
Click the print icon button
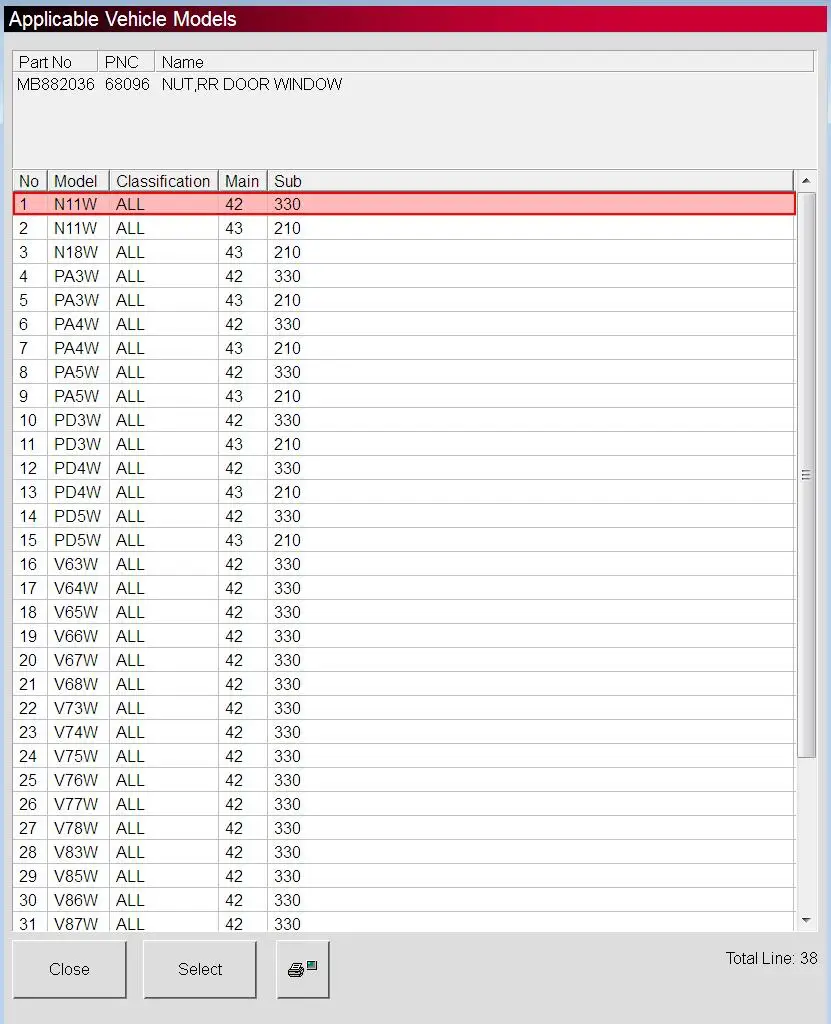[x=302, y=969]
